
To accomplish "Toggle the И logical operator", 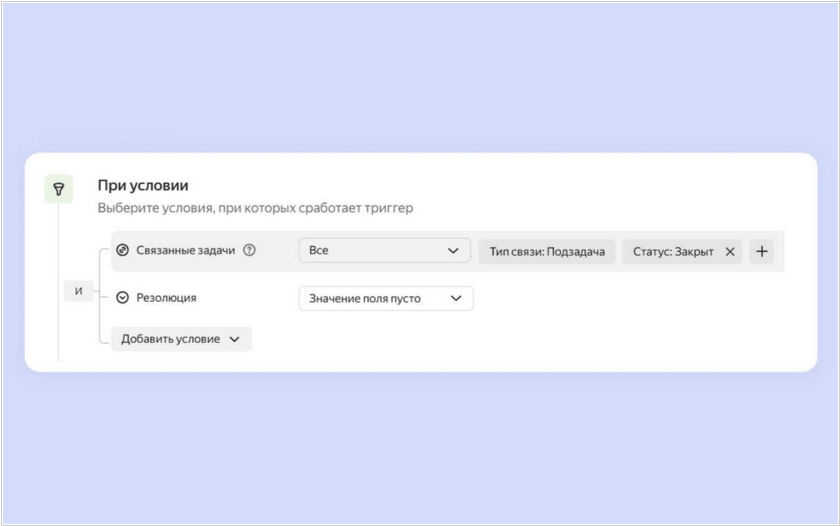I will (79, 291).
